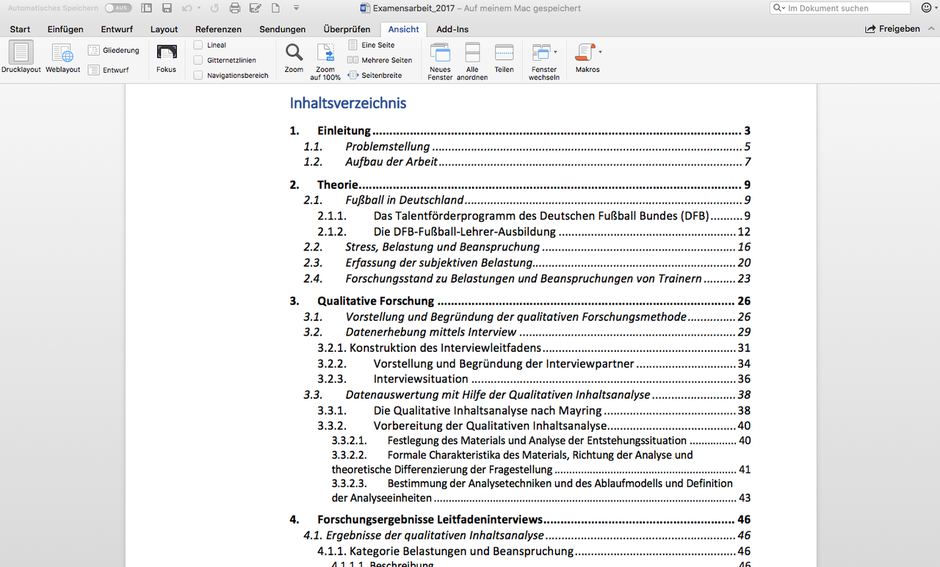Click the Im Dokument suchen field
The width and height of the screenshot is (940, 567).
[x=840, y=8]
